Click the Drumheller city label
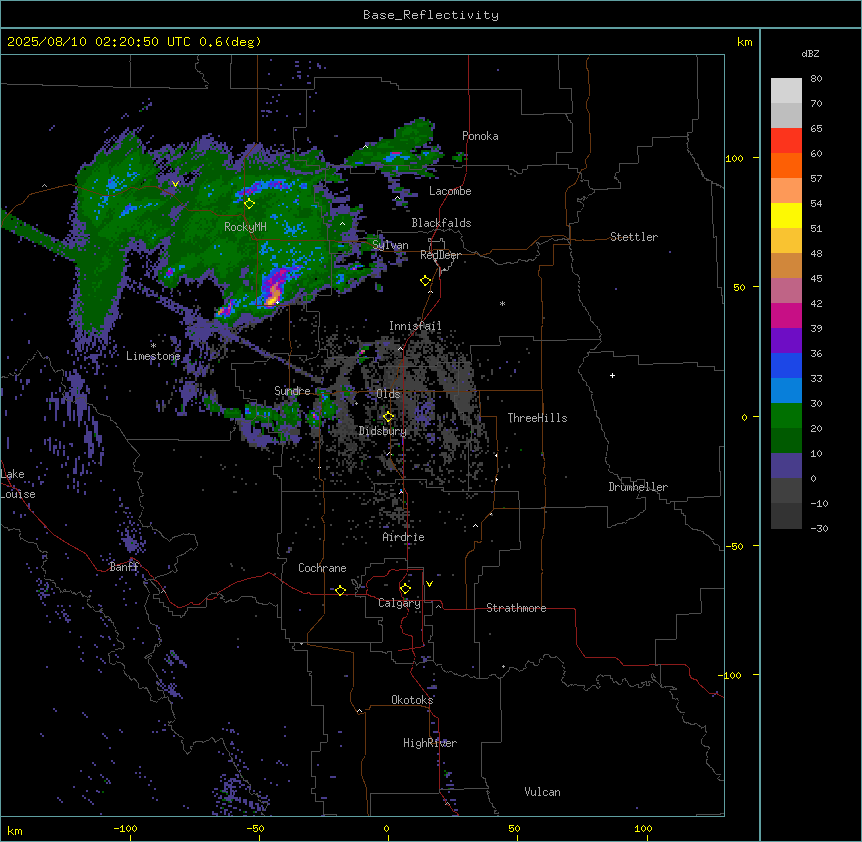This screenshot has width=862, height=842. coord(638,487)
